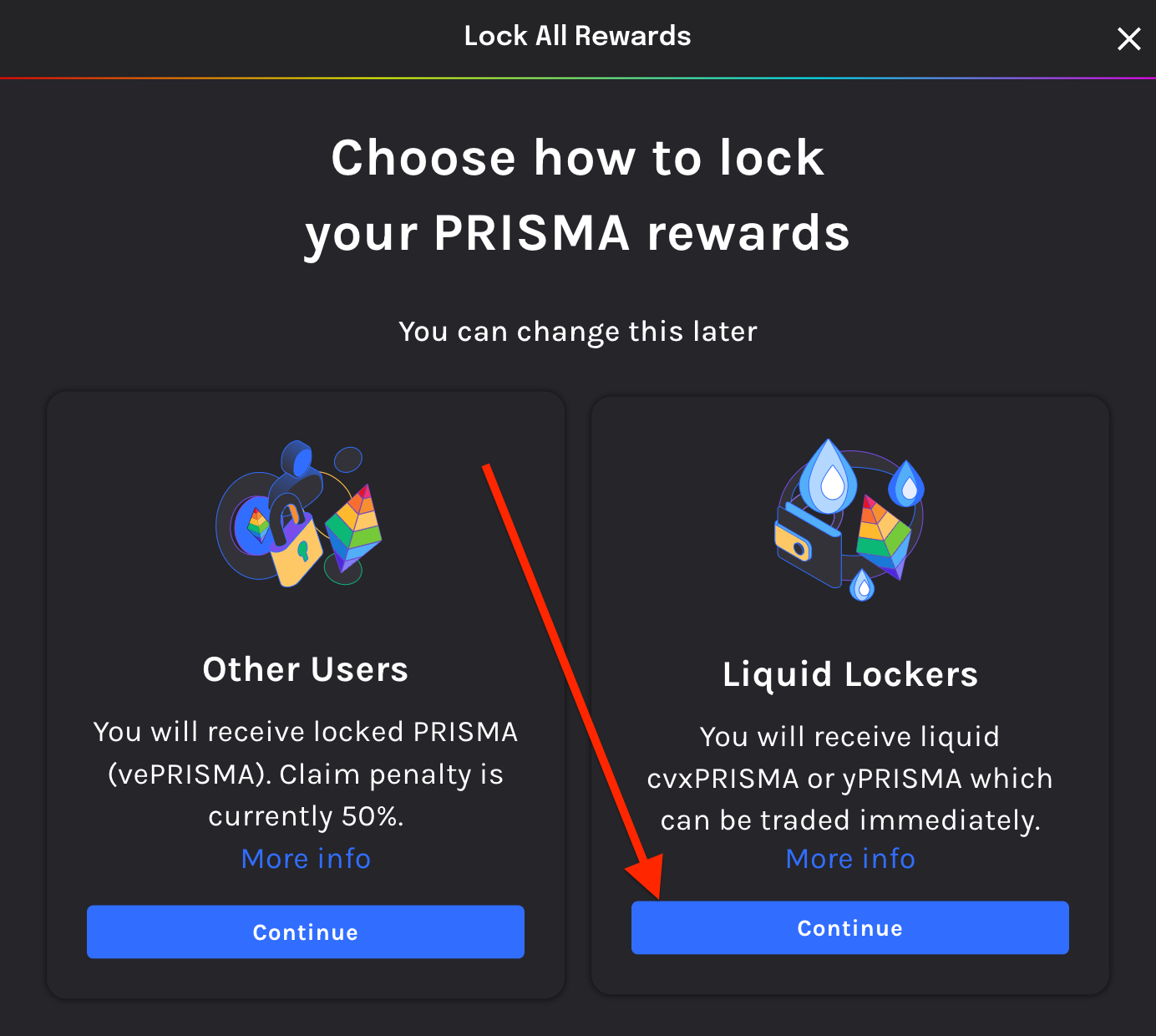
Task: Click the 'You can change this later' note
Action: [577, 332]
